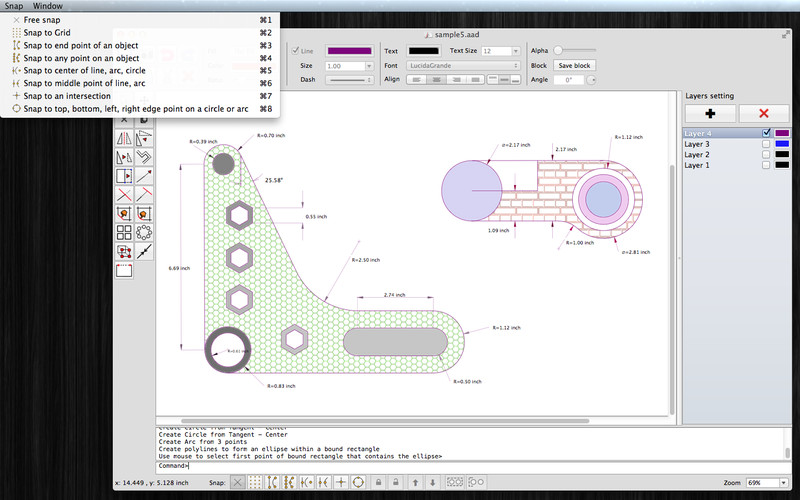Activate Snap to Grid icon in bottom bar

pos(255,482)
